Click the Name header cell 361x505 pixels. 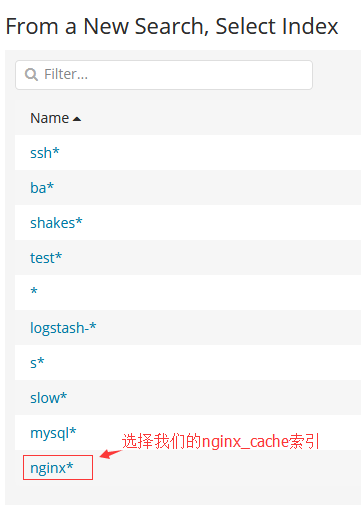(188, 118)
